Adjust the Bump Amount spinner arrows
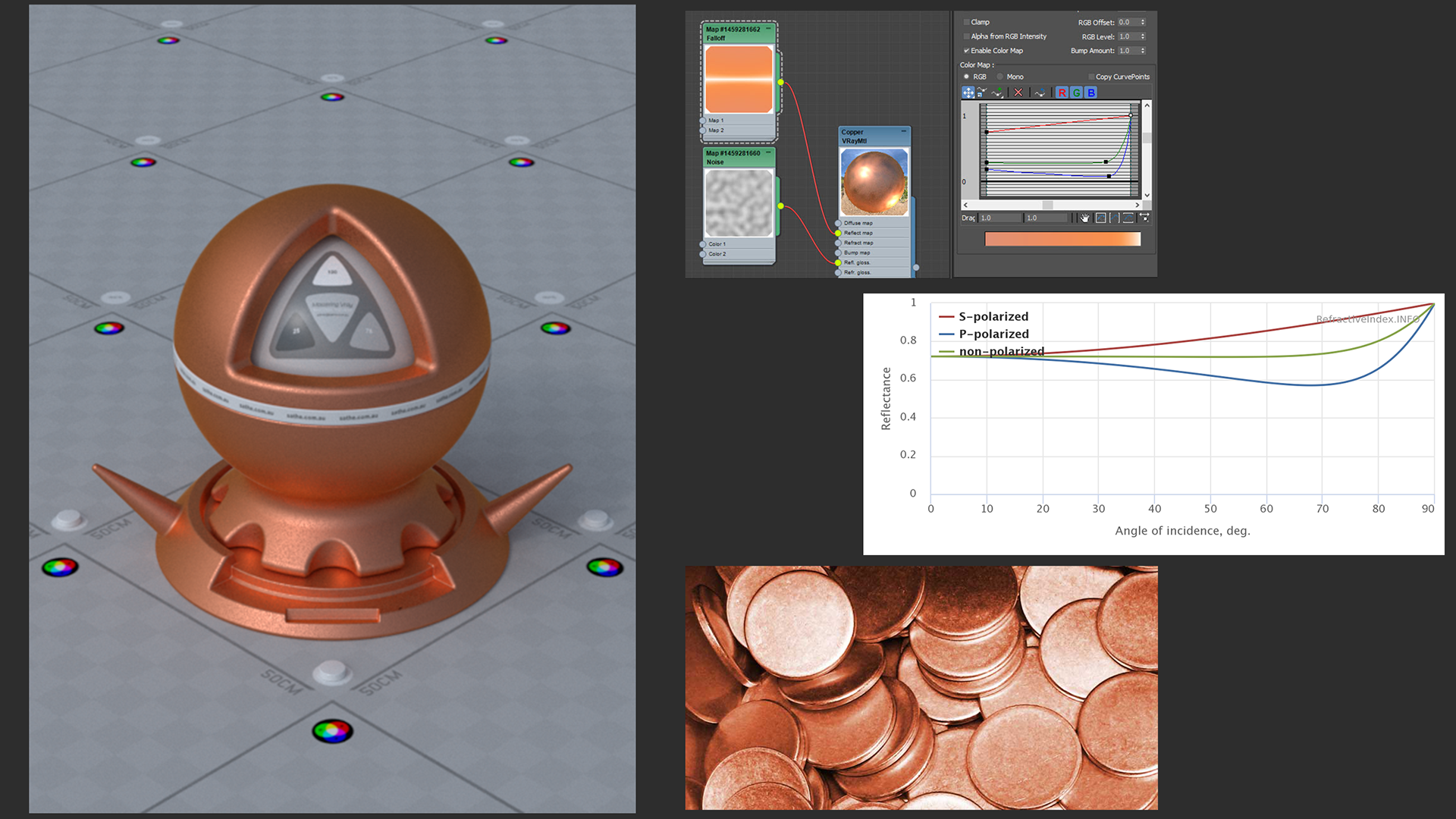 pos(1143,51)
